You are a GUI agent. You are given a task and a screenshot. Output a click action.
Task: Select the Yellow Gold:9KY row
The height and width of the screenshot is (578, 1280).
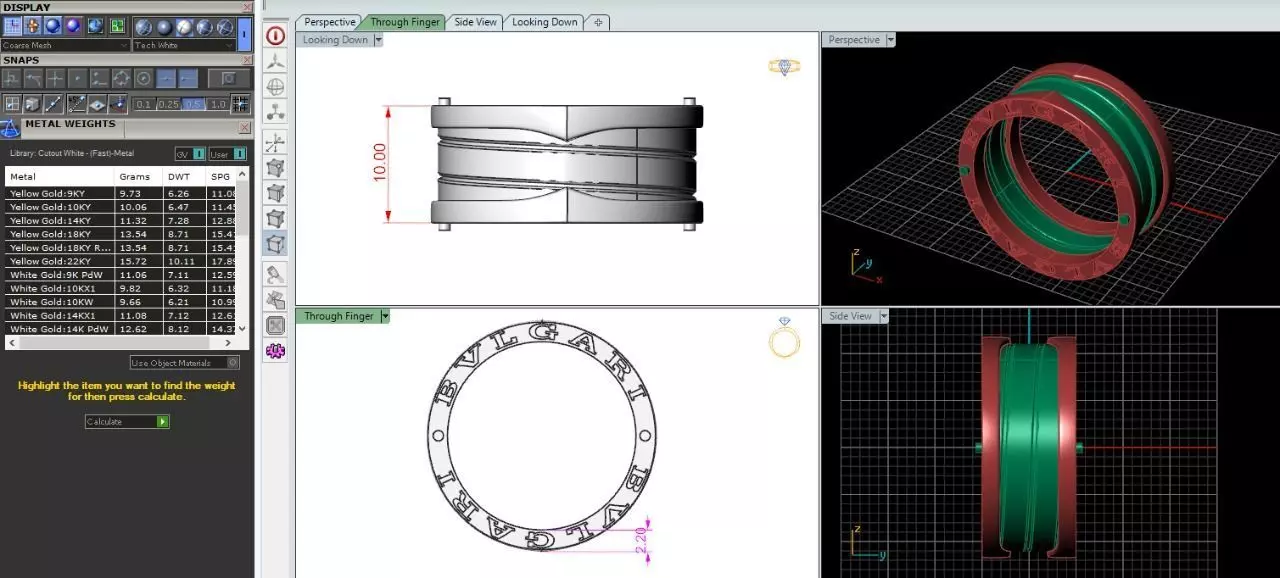[121, 193]
